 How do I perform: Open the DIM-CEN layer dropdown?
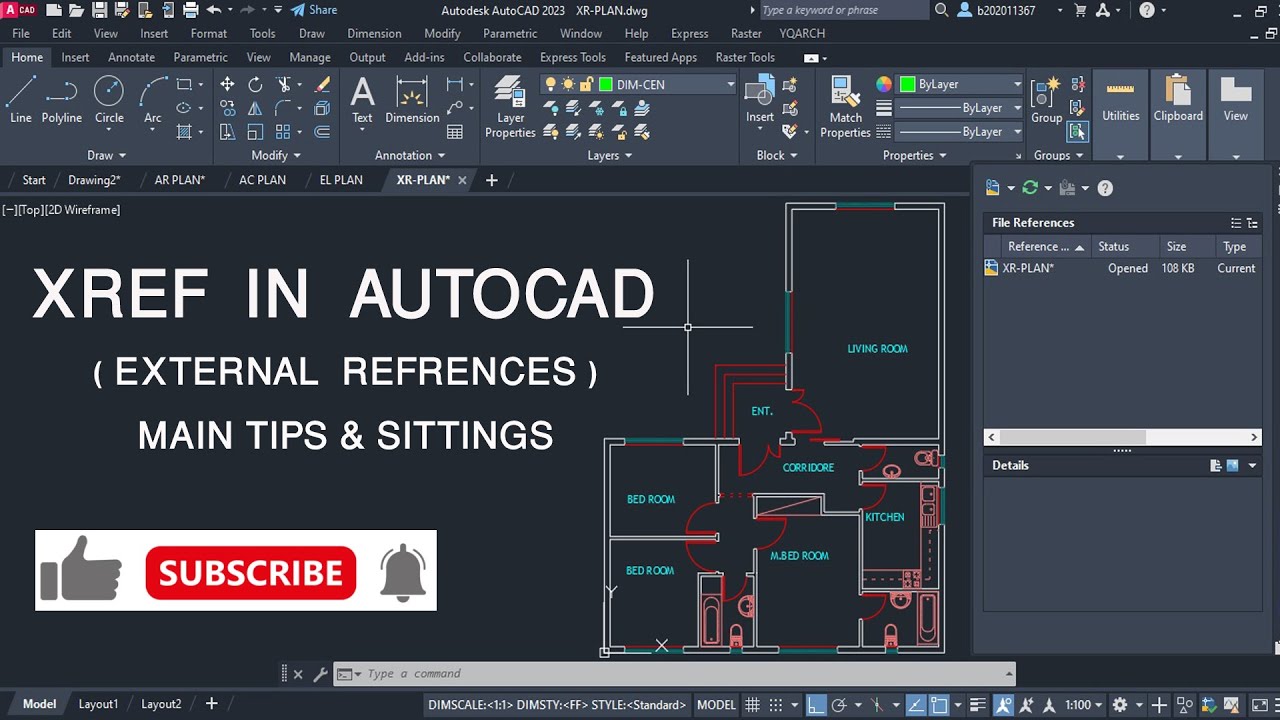tap(731, 85)
